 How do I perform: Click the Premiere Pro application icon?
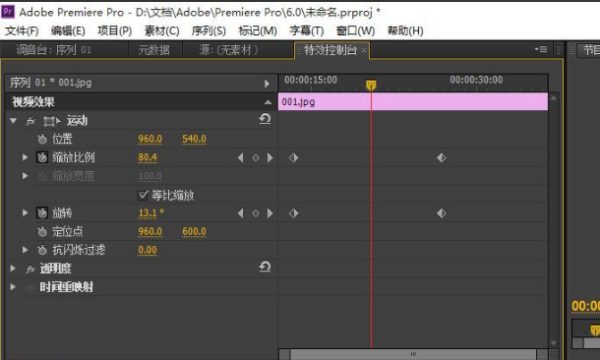[8, 11]
